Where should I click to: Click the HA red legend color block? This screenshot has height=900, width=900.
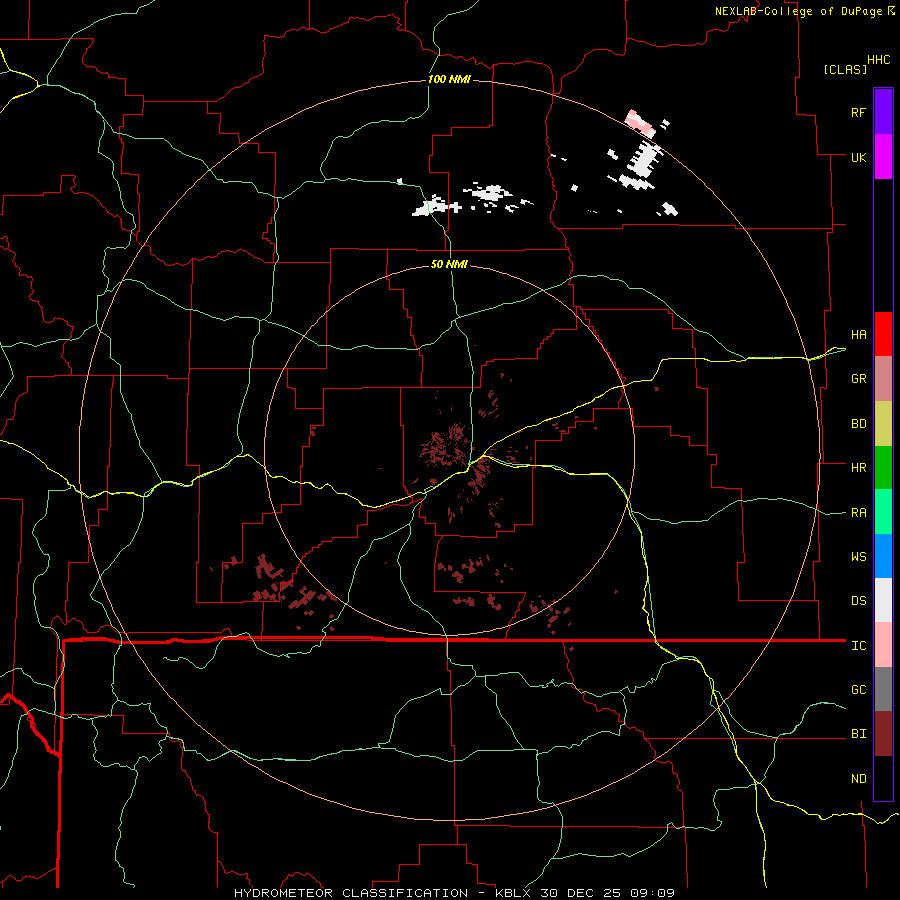click(x=883, y=334)
